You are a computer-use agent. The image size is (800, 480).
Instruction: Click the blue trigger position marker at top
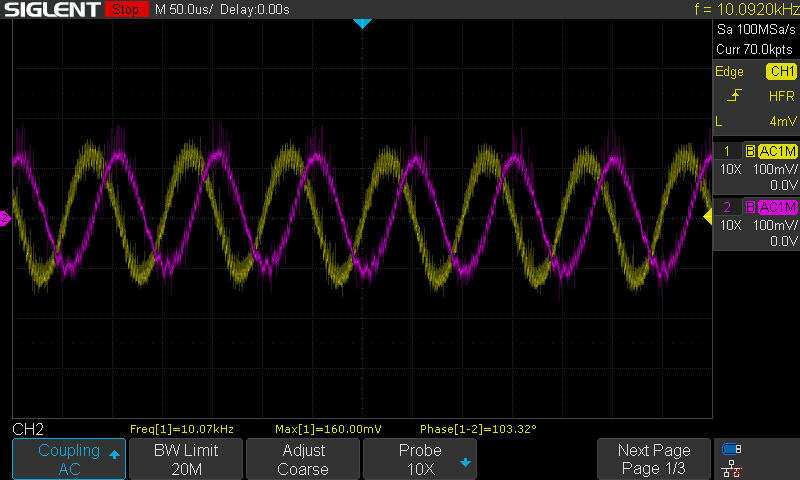coord(362,23)
